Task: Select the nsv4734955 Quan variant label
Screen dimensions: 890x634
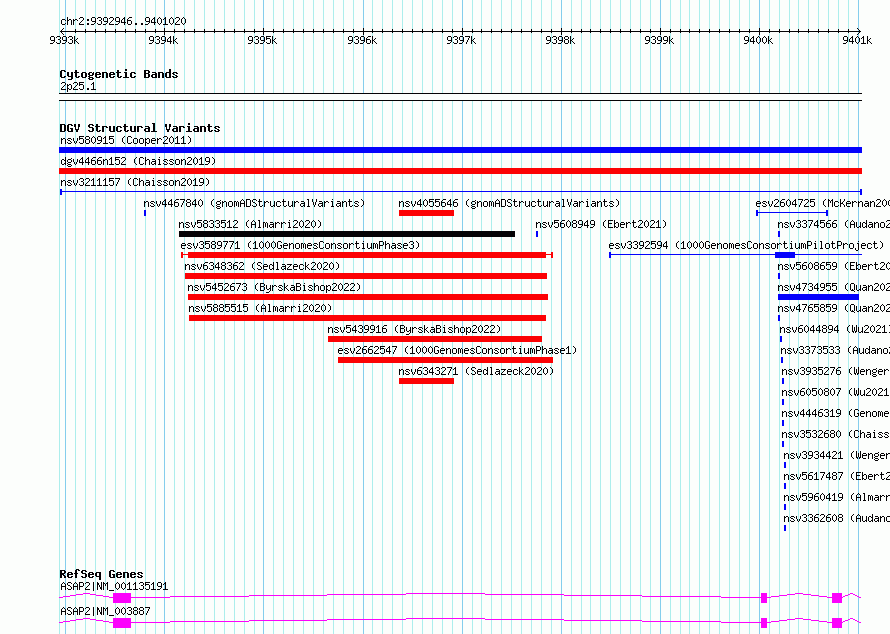Action: pyautogui.click(x=833, y=287)
